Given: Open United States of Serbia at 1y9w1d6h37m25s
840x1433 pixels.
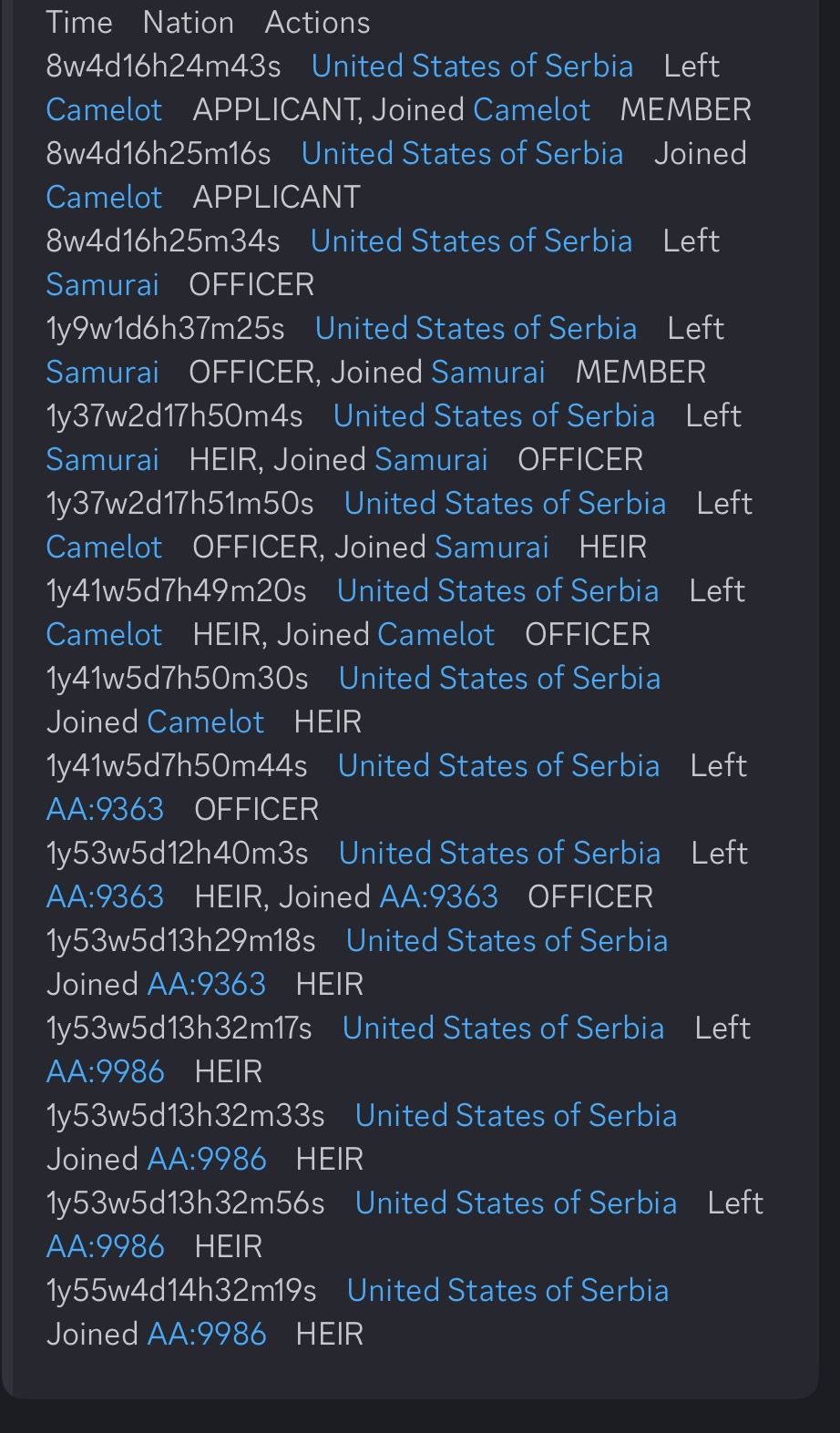Looking at the screenshot, I should [x=476, y=329].
